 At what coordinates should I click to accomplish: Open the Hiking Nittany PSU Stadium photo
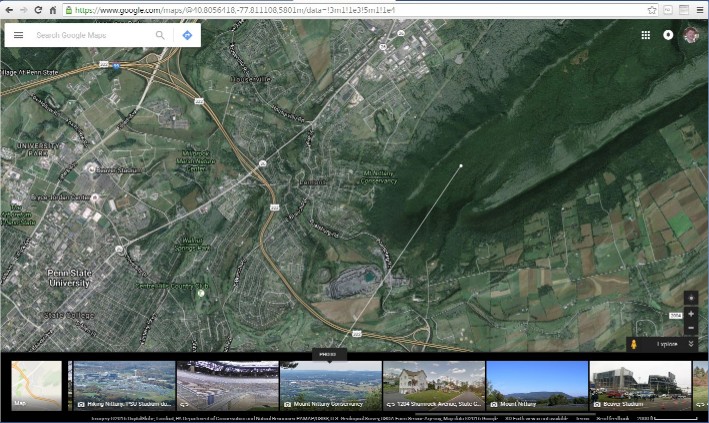tap(124, 385)
